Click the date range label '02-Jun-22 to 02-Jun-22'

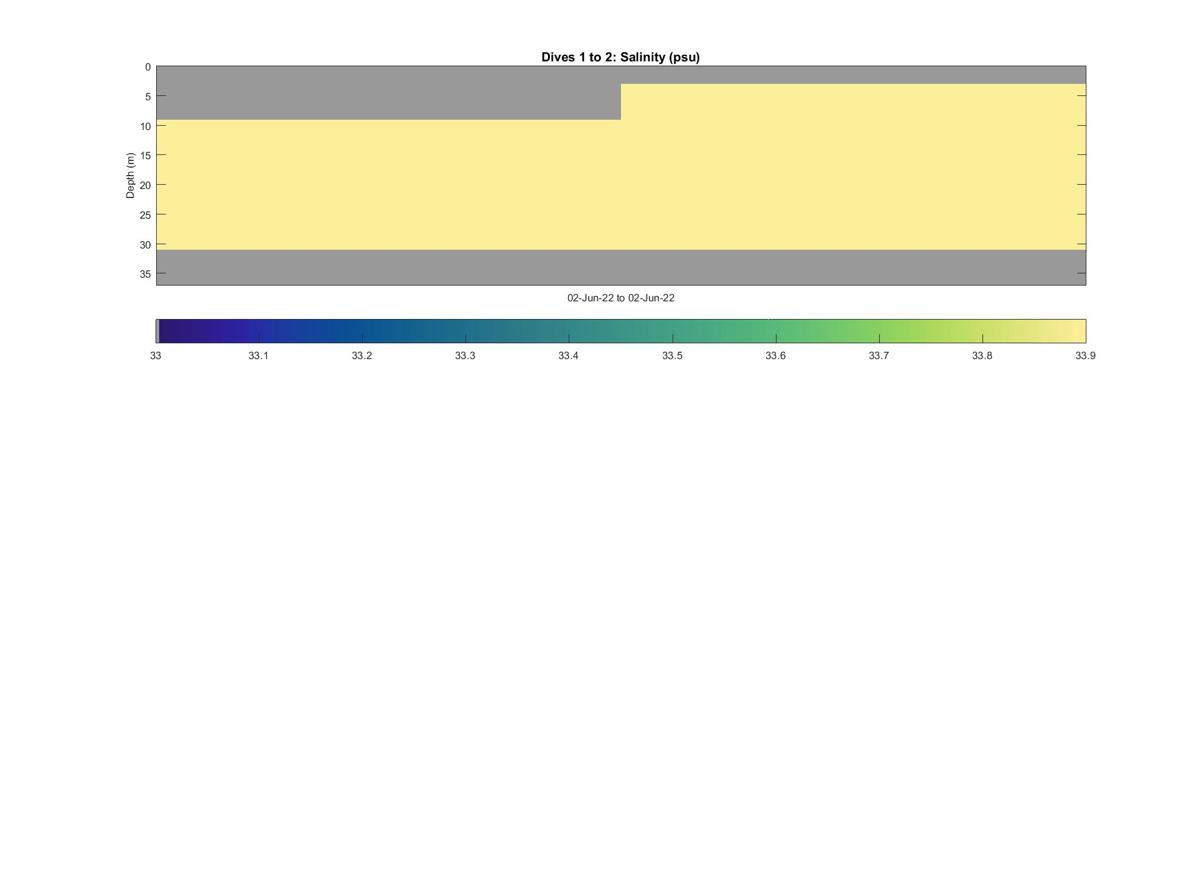click(621, 298)
